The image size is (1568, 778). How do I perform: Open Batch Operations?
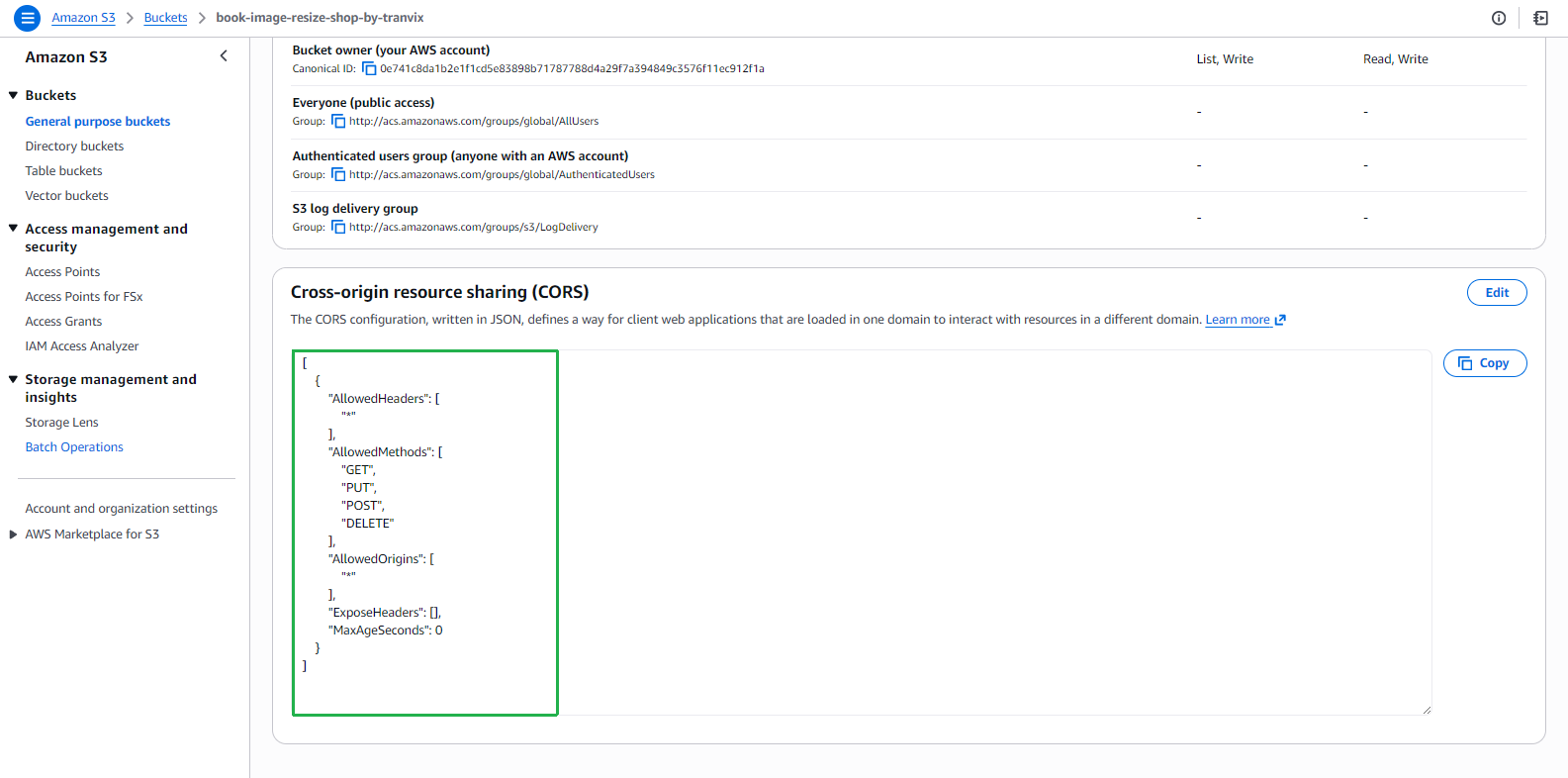[74, 447]
